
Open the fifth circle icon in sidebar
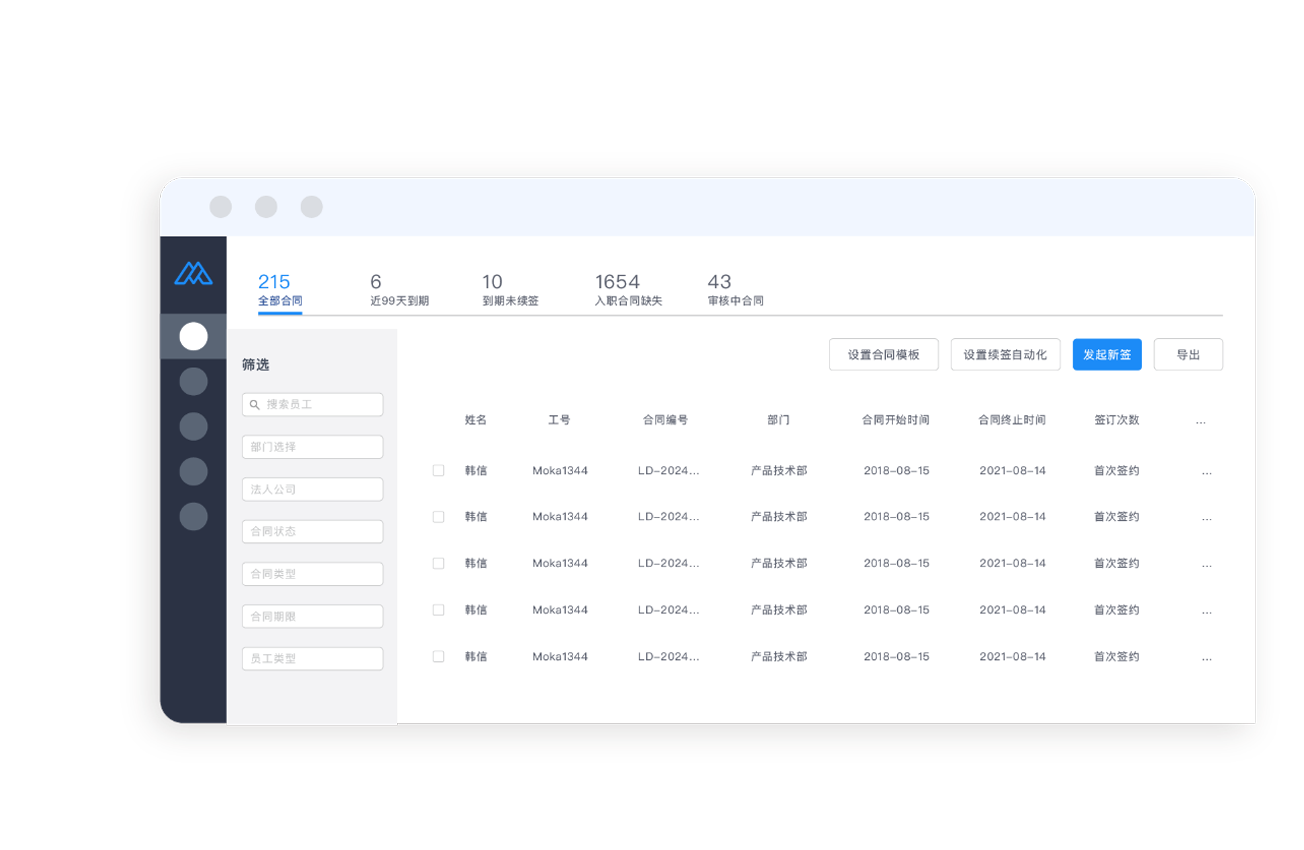point(193,516)
